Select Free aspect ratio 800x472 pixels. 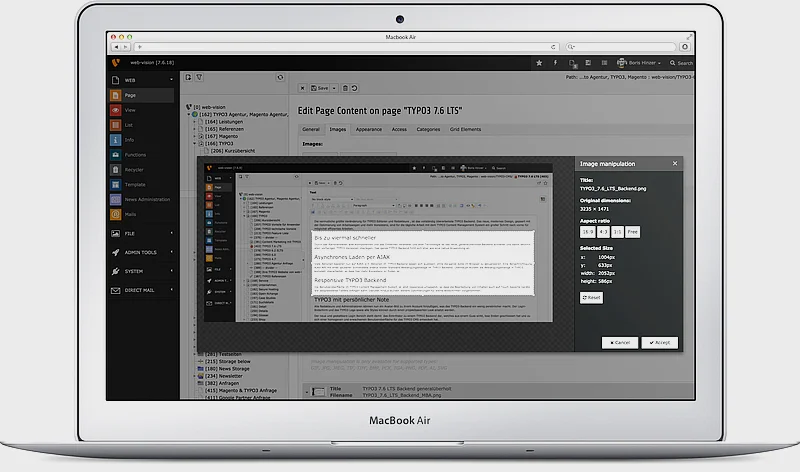(633, 232)
